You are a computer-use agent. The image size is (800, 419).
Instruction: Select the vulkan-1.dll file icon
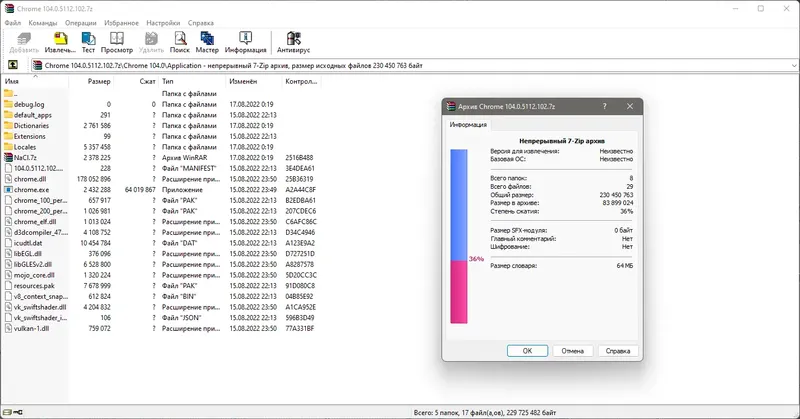(8, 329)
